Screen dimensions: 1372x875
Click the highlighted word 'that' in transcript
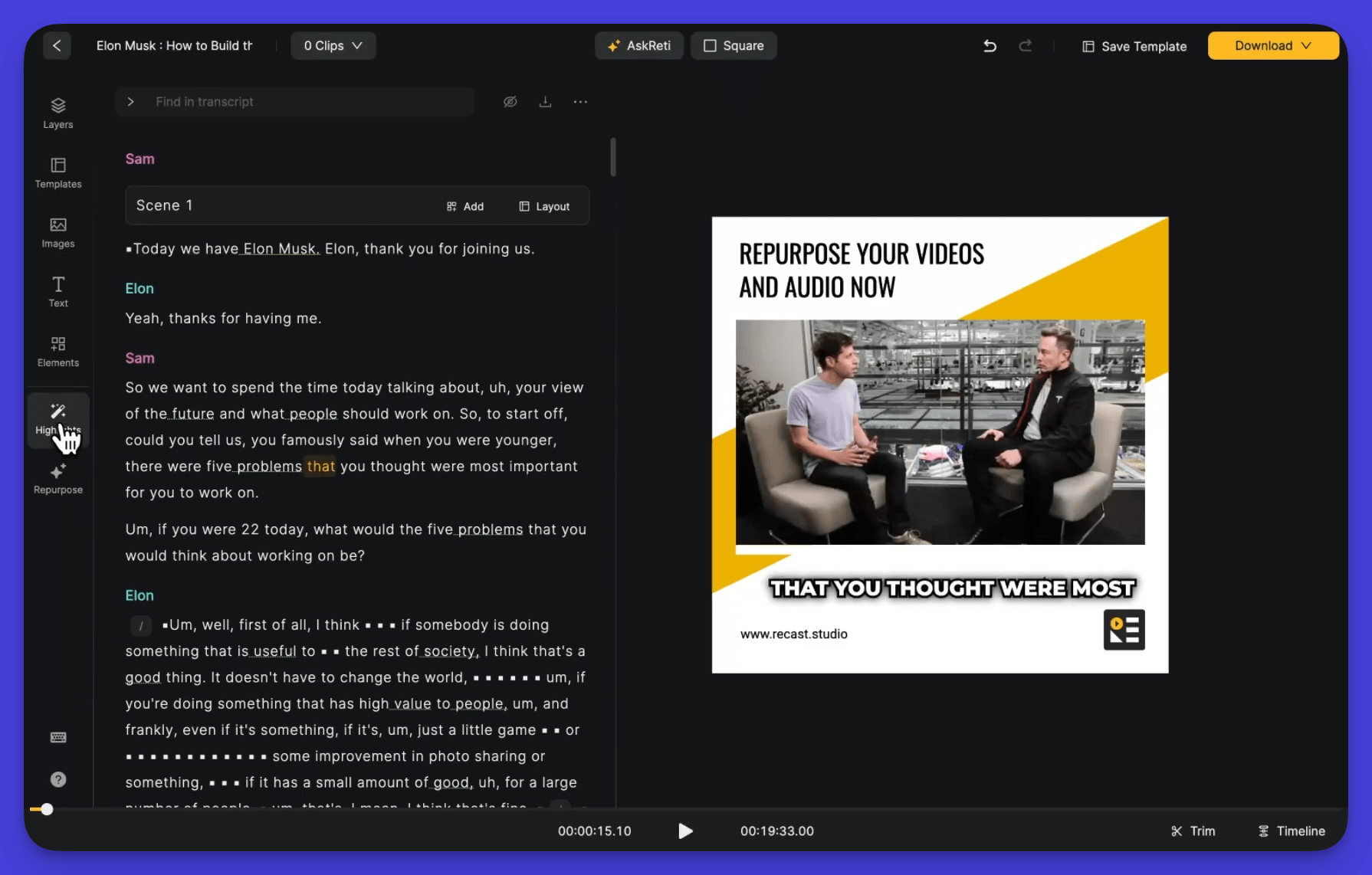tap(321, 466)
